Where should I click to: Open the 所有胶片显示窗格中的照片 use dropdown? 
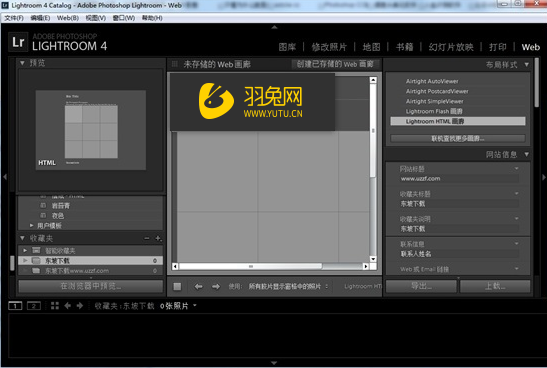coord(288,286)
